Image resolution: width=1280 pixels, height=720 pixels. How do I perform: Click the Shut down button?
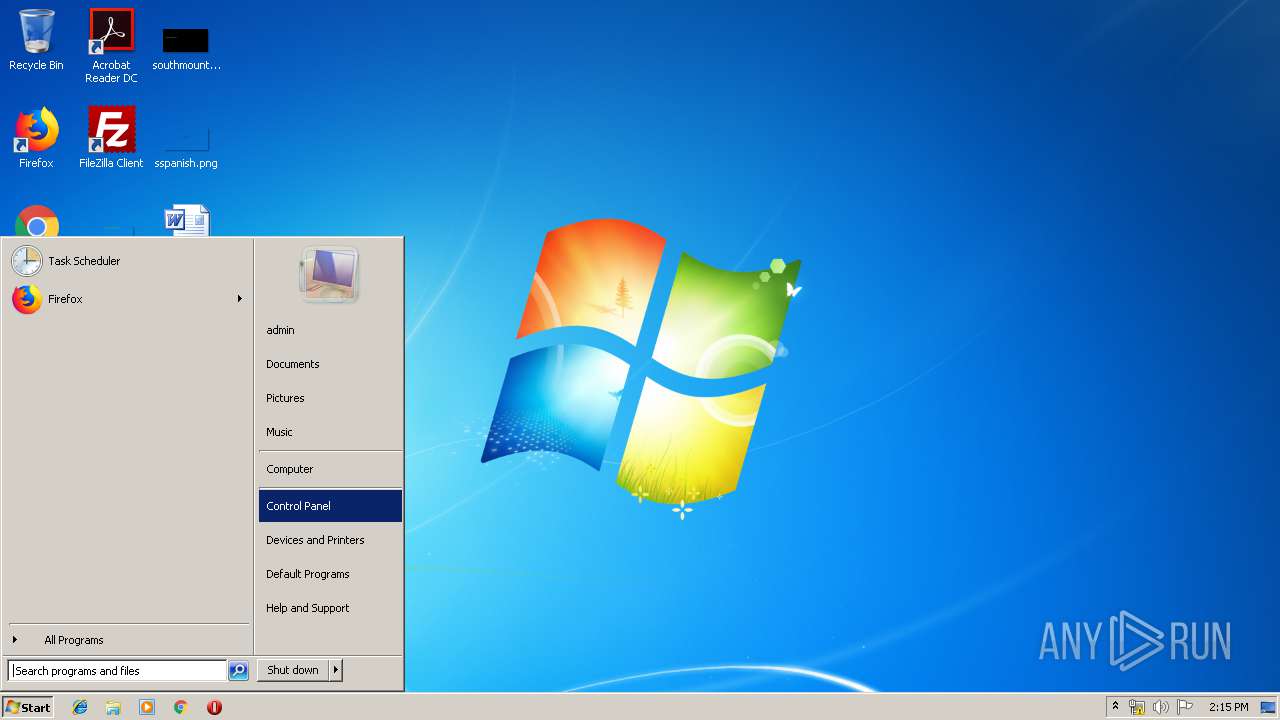tap(293, 670)
